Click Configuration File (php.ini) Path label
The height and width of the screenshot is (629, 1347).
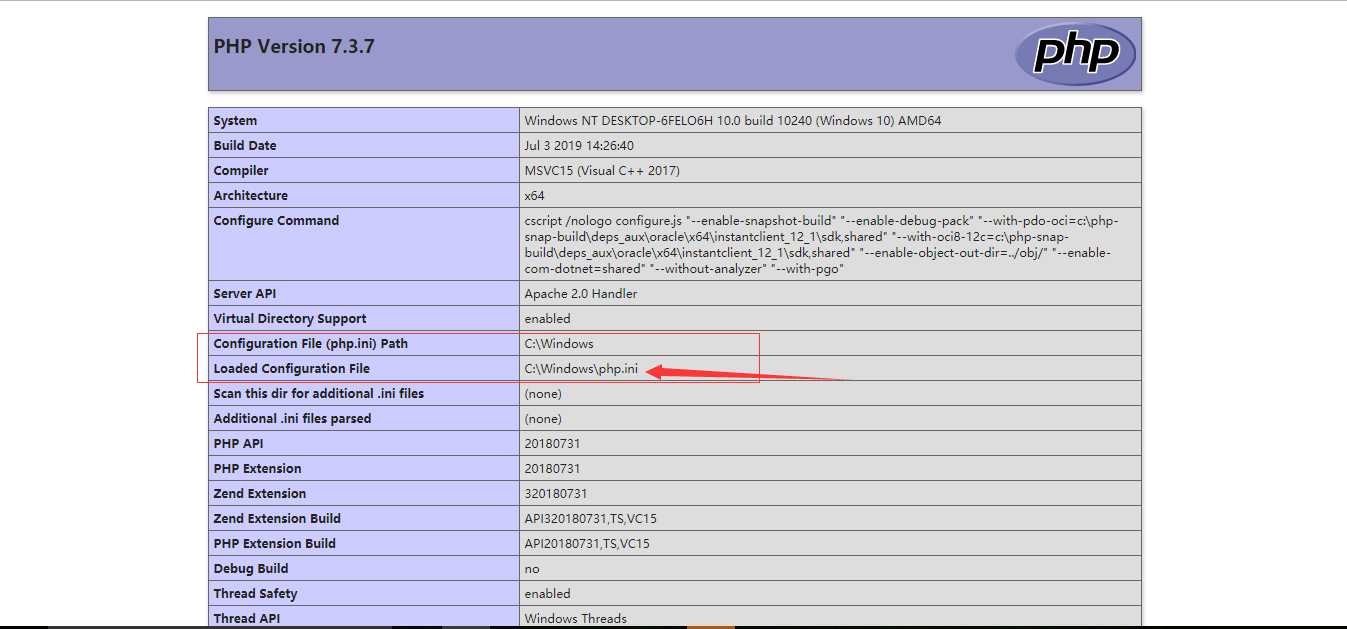coord(311,344)
